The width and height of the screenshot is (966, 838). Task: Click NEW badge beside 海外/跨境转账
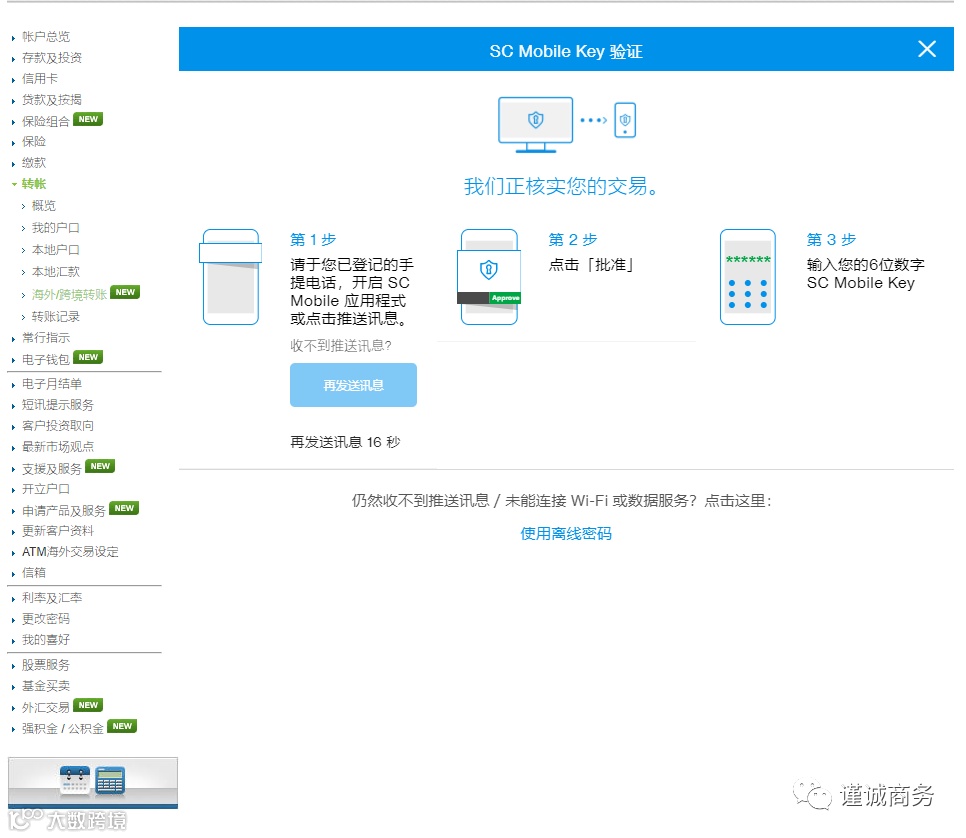(125, 292)
